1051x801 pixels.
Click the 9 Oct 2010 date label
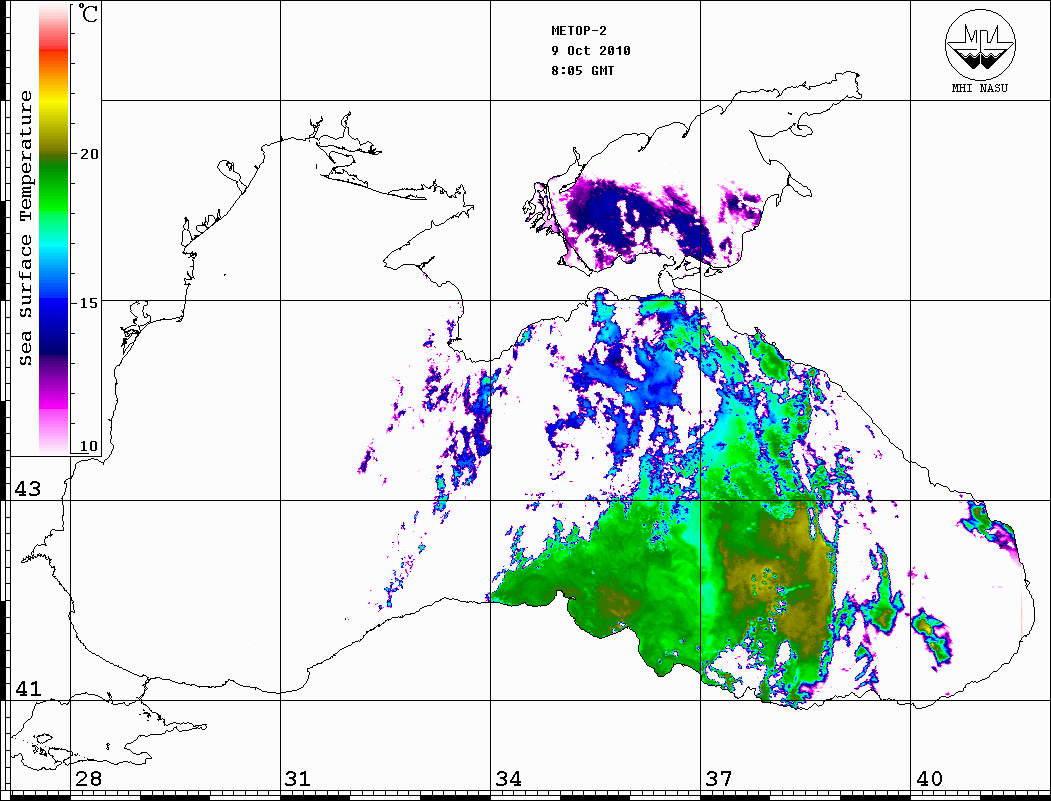(x=591, y=51)
